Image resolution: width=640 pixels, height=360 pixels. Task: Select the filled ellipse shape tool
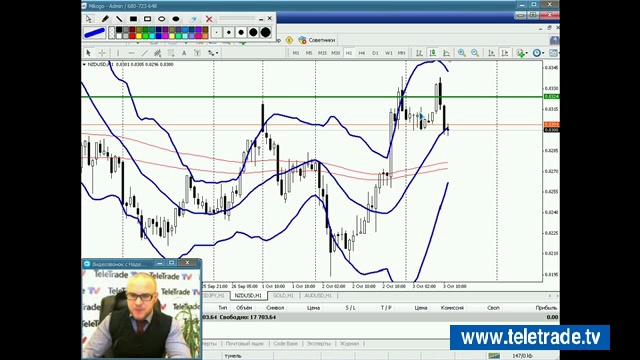click(x=176, y=19)
